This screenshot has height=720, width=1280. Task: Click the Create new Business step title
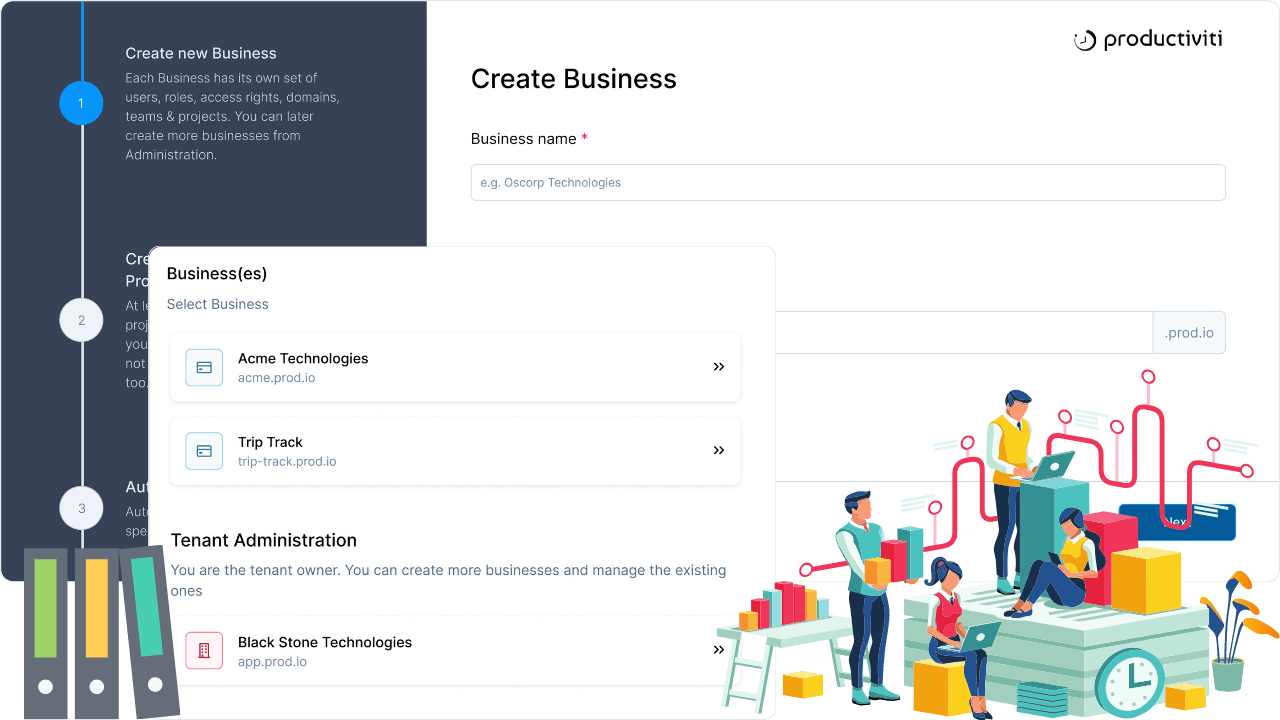click(x=201, y=53)
